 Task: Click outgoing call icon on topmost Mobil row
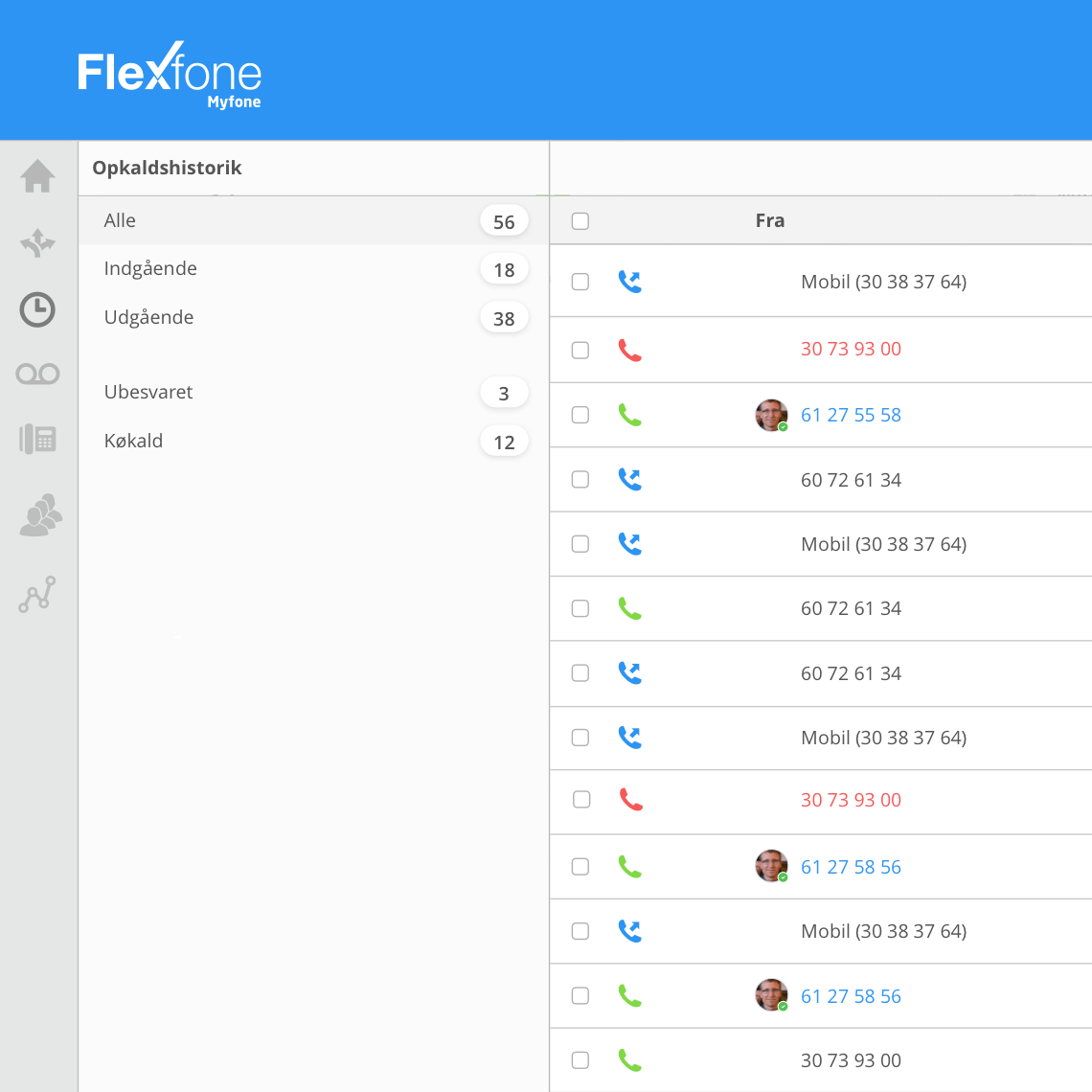click(x=630, y=282)
